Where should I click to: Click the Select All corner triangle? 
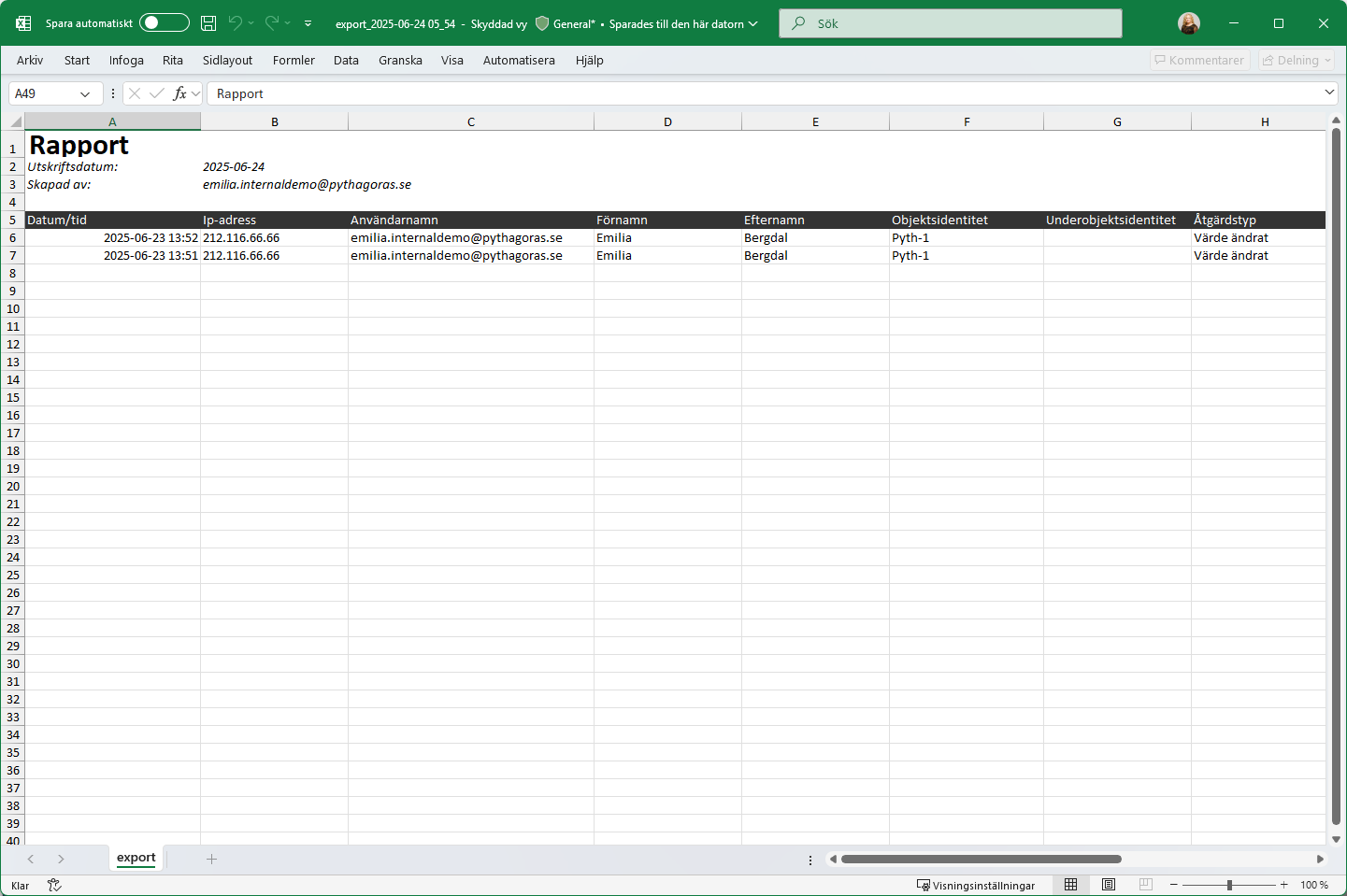click(15, 121)
